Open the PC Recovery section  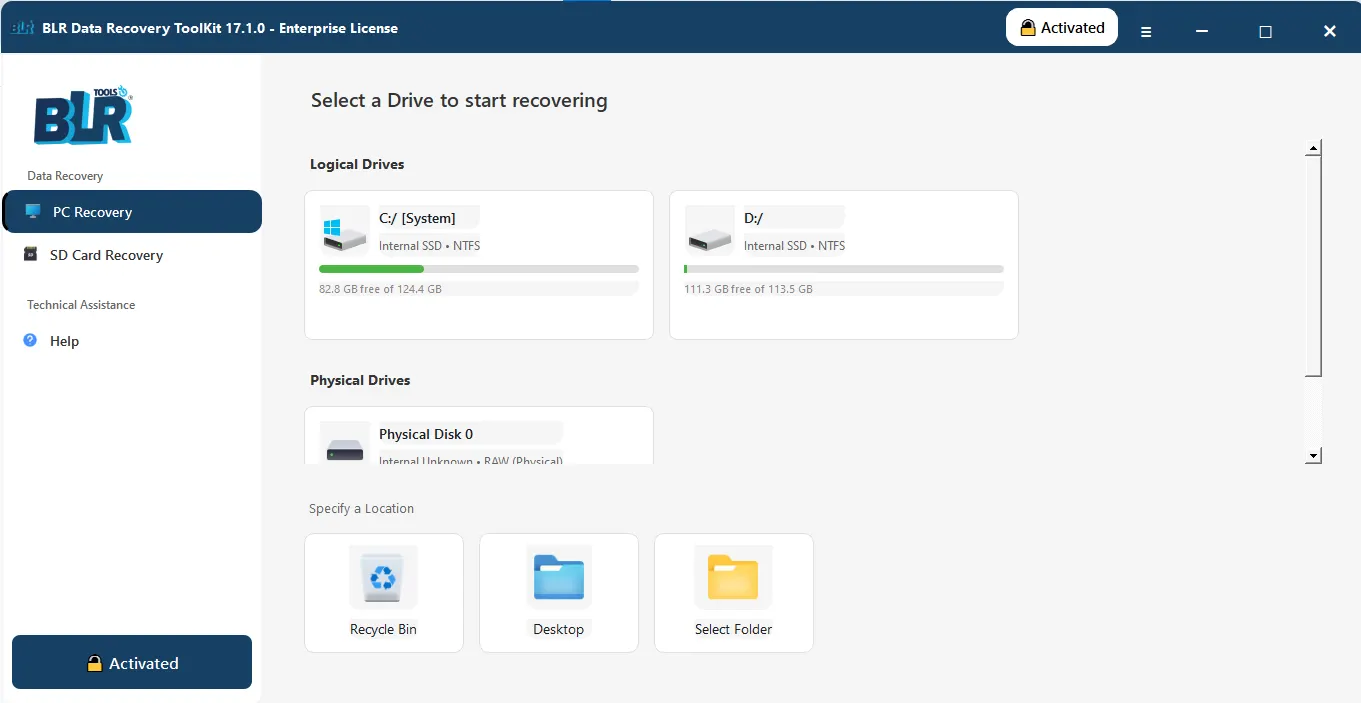point(132,212)
